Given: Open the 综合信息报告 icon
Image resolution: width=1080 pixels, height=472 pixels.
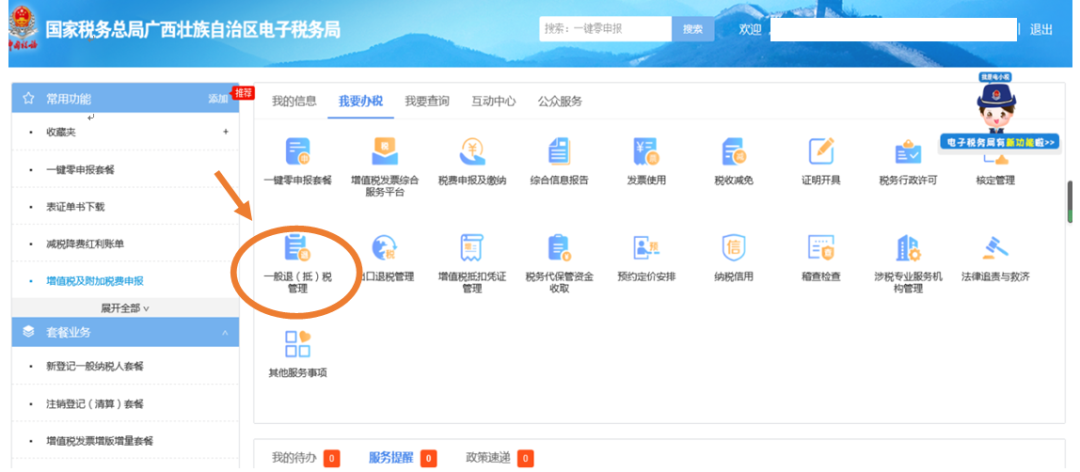Looking at the screenshot, I should (x=559, y=152).
